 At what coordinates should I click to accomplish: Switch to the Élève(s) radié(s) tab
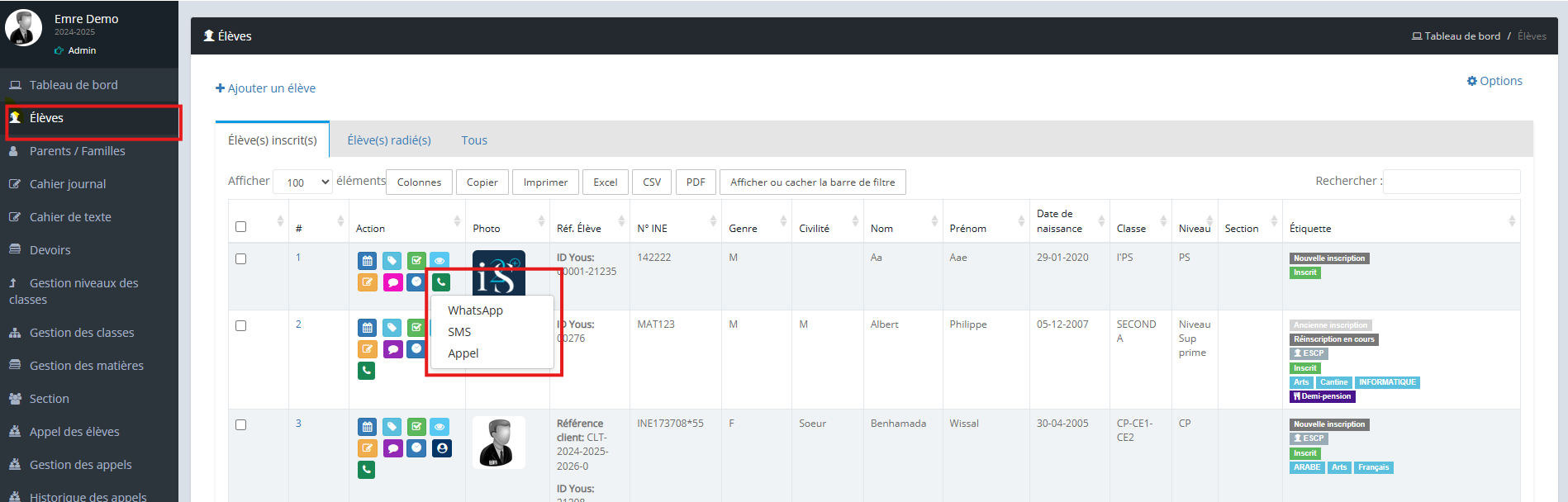click(x=389, y=140)
